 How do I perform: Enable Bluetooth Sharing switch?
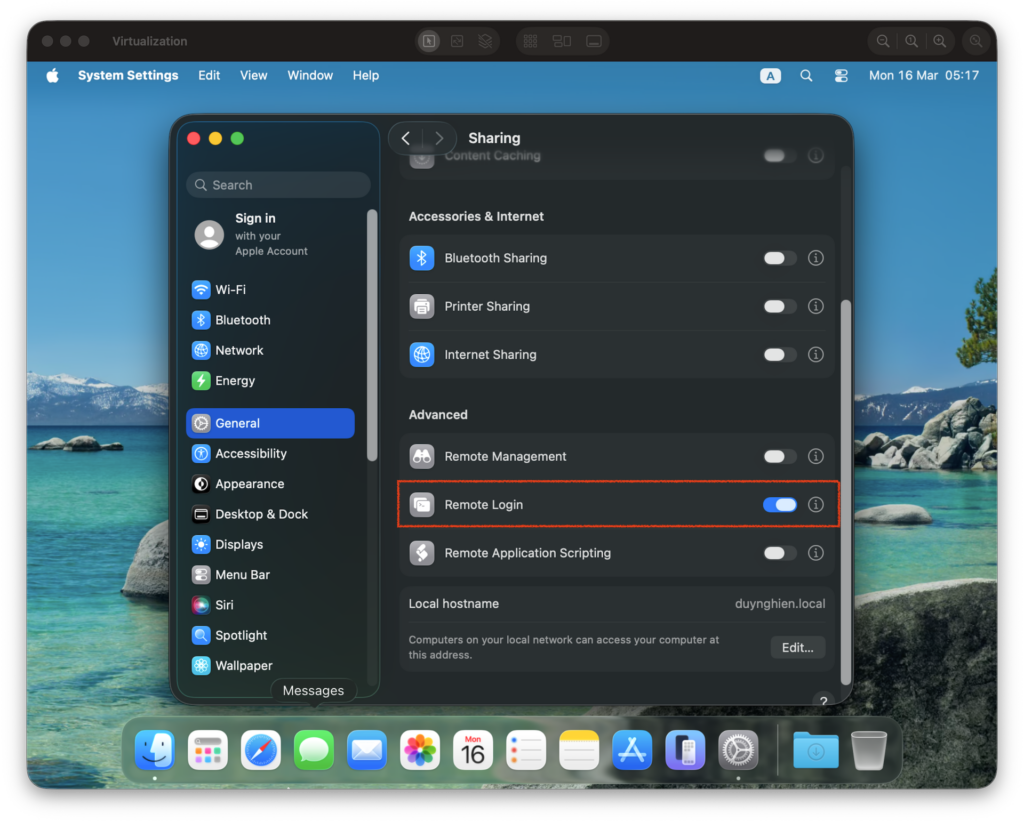click(780, 258)
